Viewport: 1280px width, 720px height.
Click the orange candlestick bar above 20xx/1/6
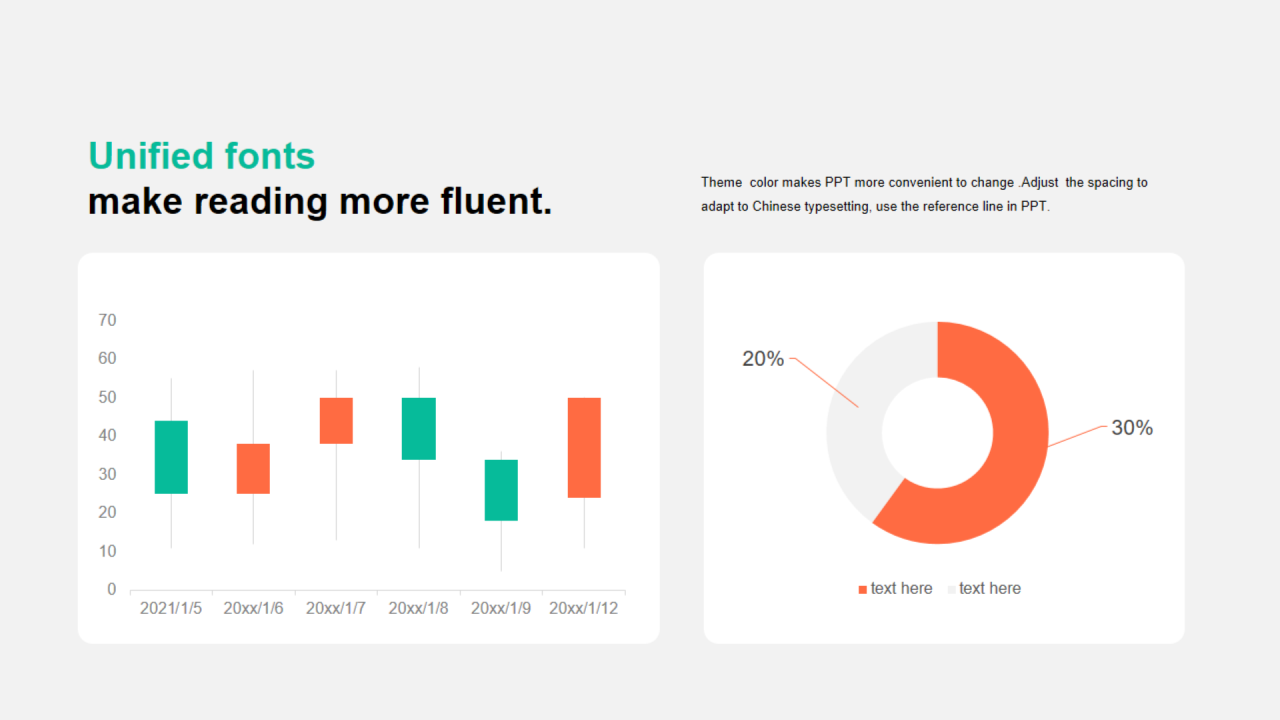point(253,468)
